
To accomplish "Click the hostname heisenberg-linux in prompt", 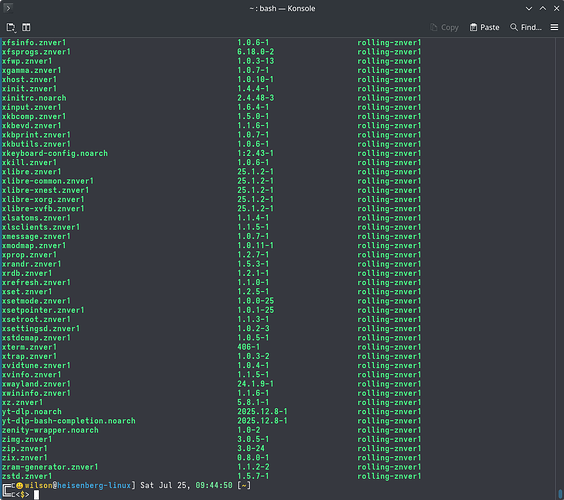I will point(94,486).
